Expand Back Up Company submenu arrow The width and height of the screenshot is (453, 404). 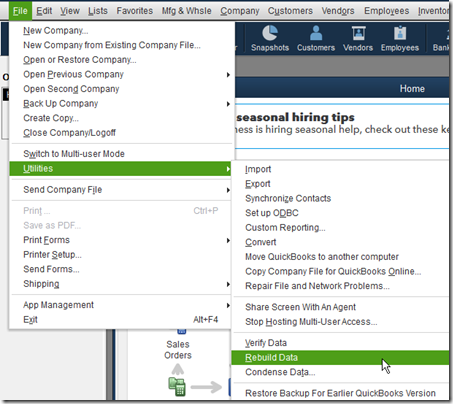coord(228,104)
